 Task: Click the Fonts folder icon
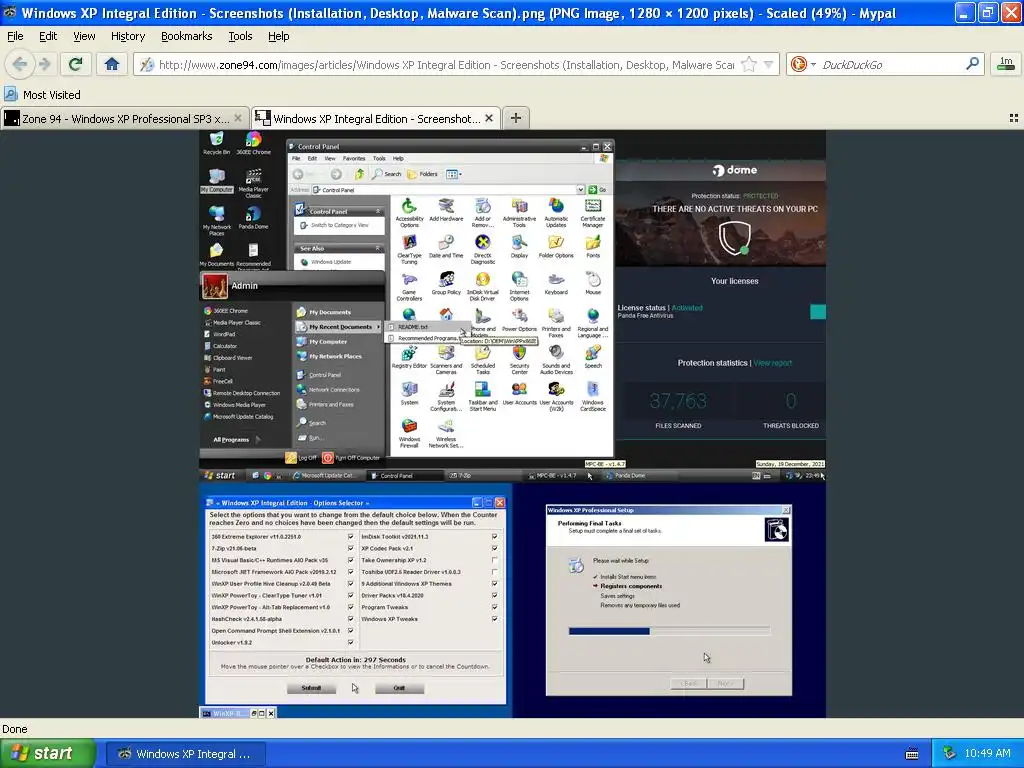[x=593, y=247]
